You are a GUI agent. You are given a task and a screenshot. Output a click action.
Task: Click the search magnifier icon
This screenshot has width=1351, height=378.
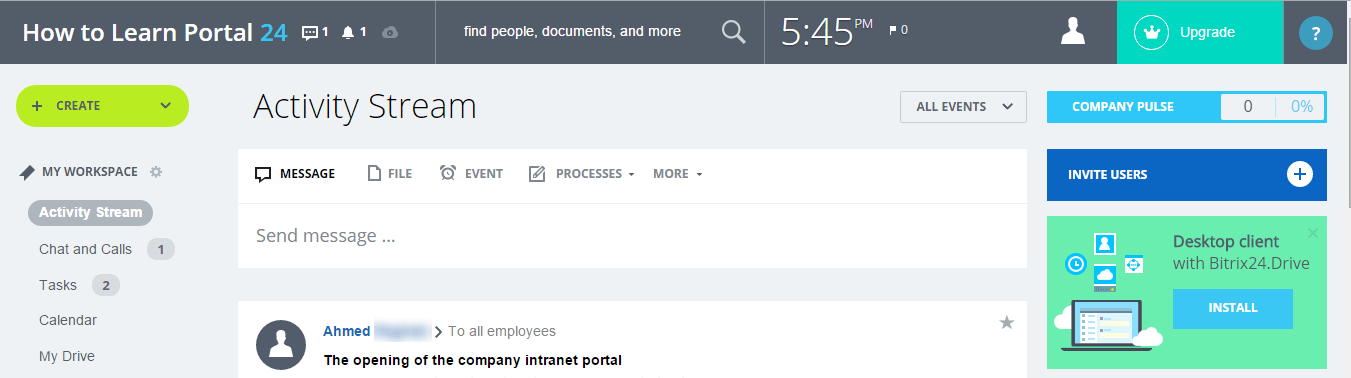(734, 32)
